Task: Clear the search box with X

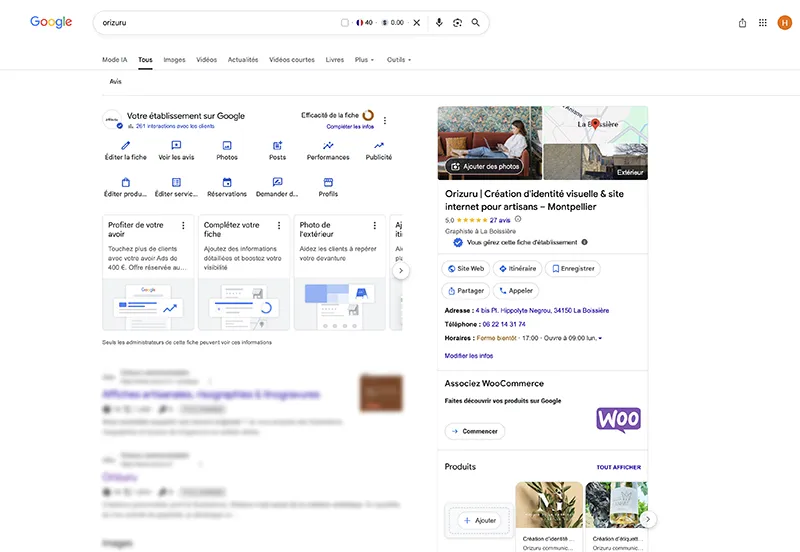Action: coord(417,22)
